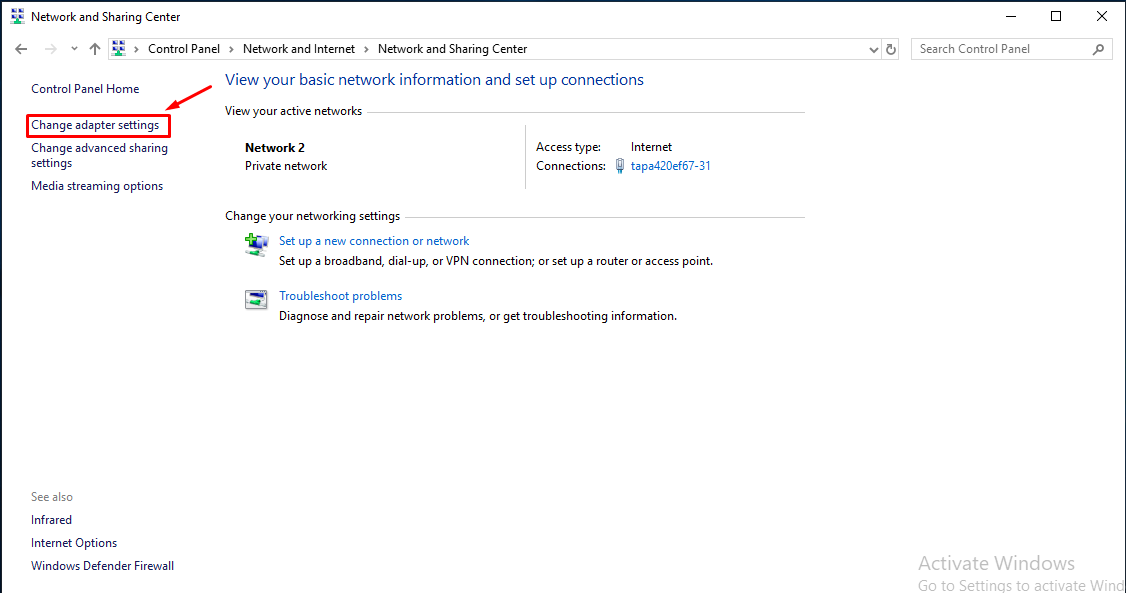Click the Forward navigation arrow
Screen dimensions: 1126x593
(50, 49)
